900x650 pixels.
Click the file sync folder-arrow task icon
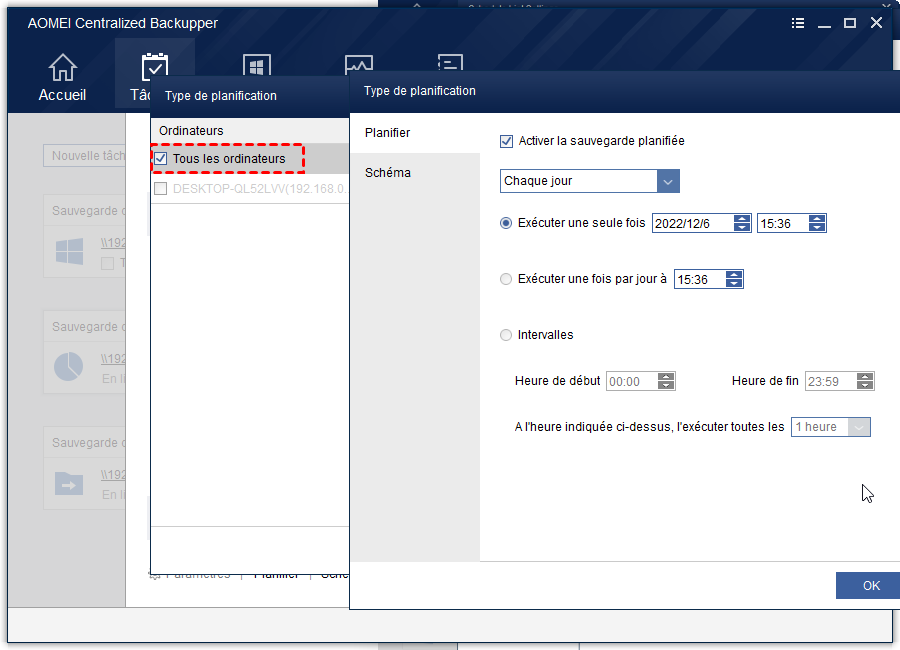tap(69, 483)
